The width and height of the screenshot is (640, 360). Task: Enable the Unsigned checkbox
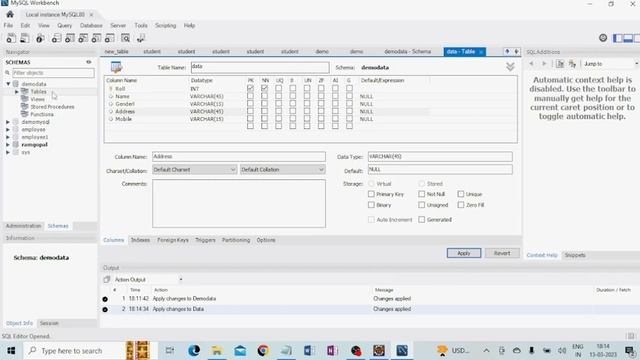click(x=422, y=205)
